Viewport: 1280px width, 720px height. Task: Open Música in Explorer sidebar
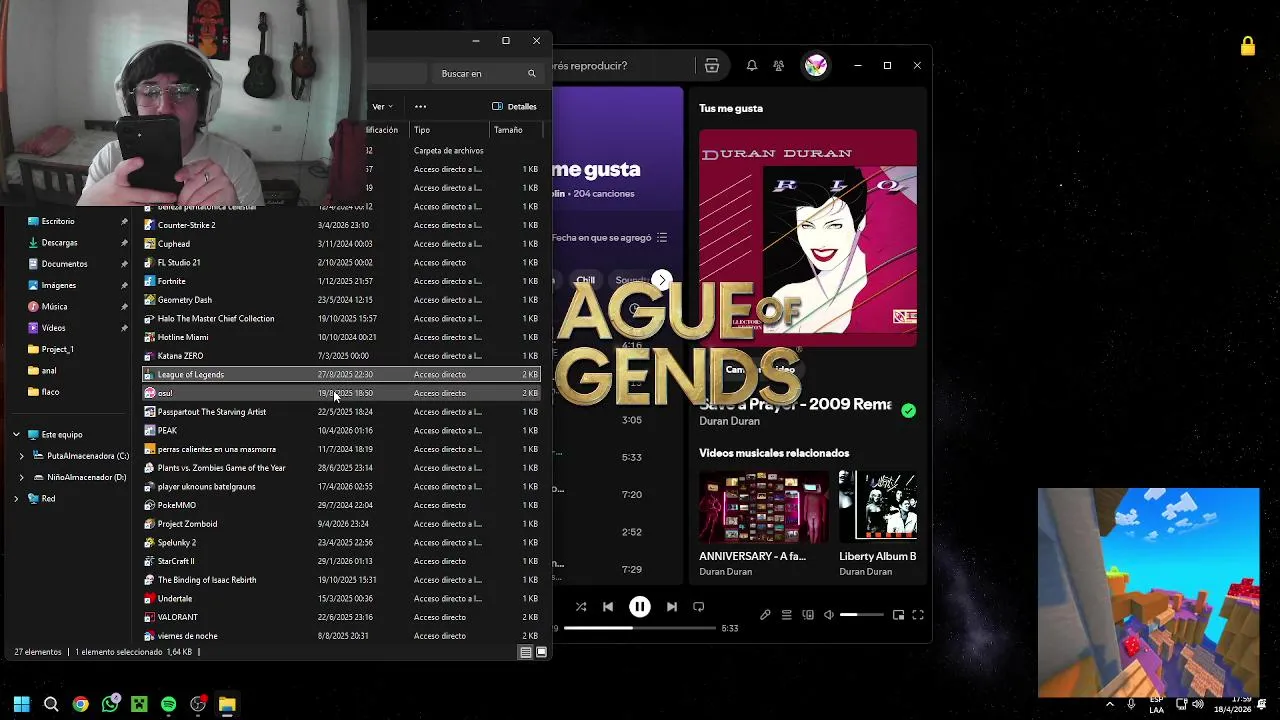54,307
